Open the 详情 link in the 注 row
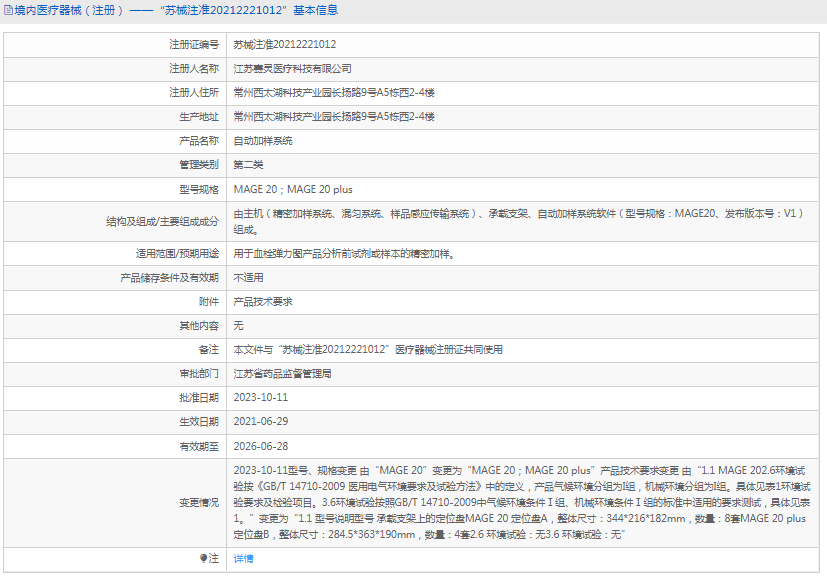 (x=243, y=558)
